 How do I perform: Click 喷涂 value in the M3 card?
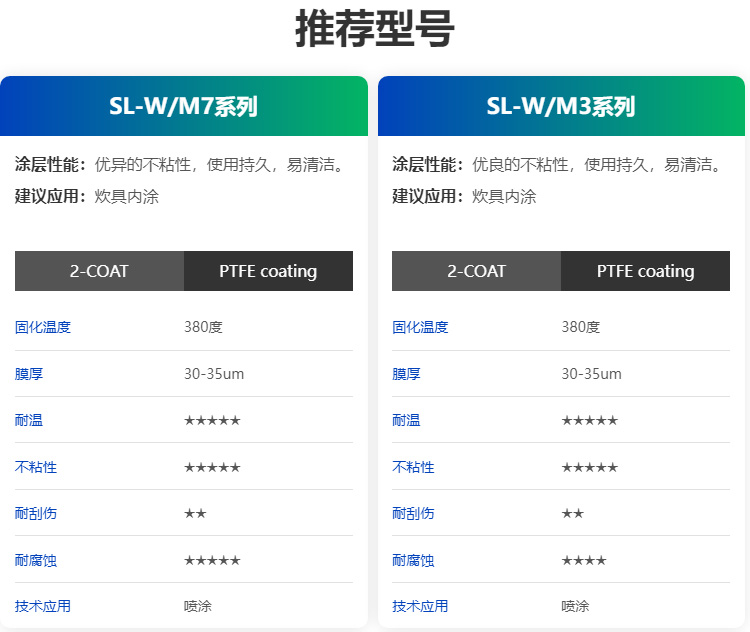pos(575,606)
